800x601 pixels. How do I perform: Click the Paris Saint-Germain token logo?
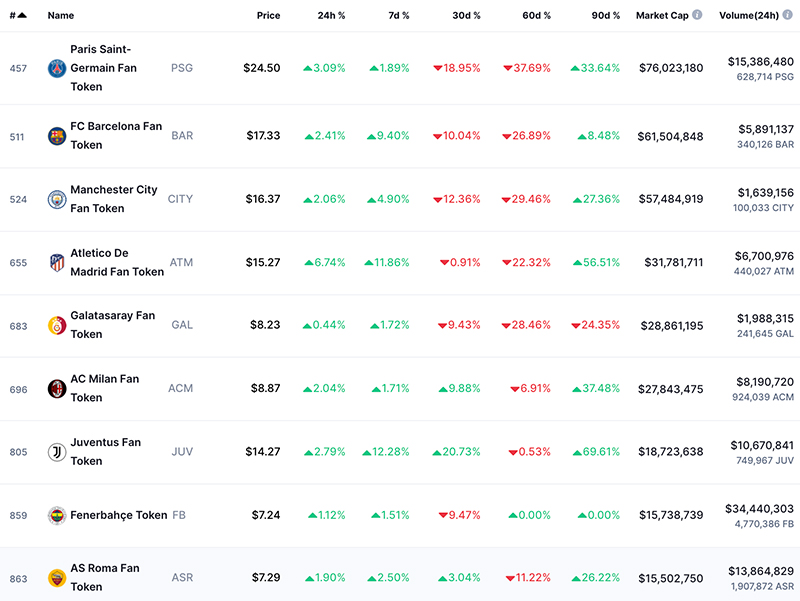click(x=57, y=68)
